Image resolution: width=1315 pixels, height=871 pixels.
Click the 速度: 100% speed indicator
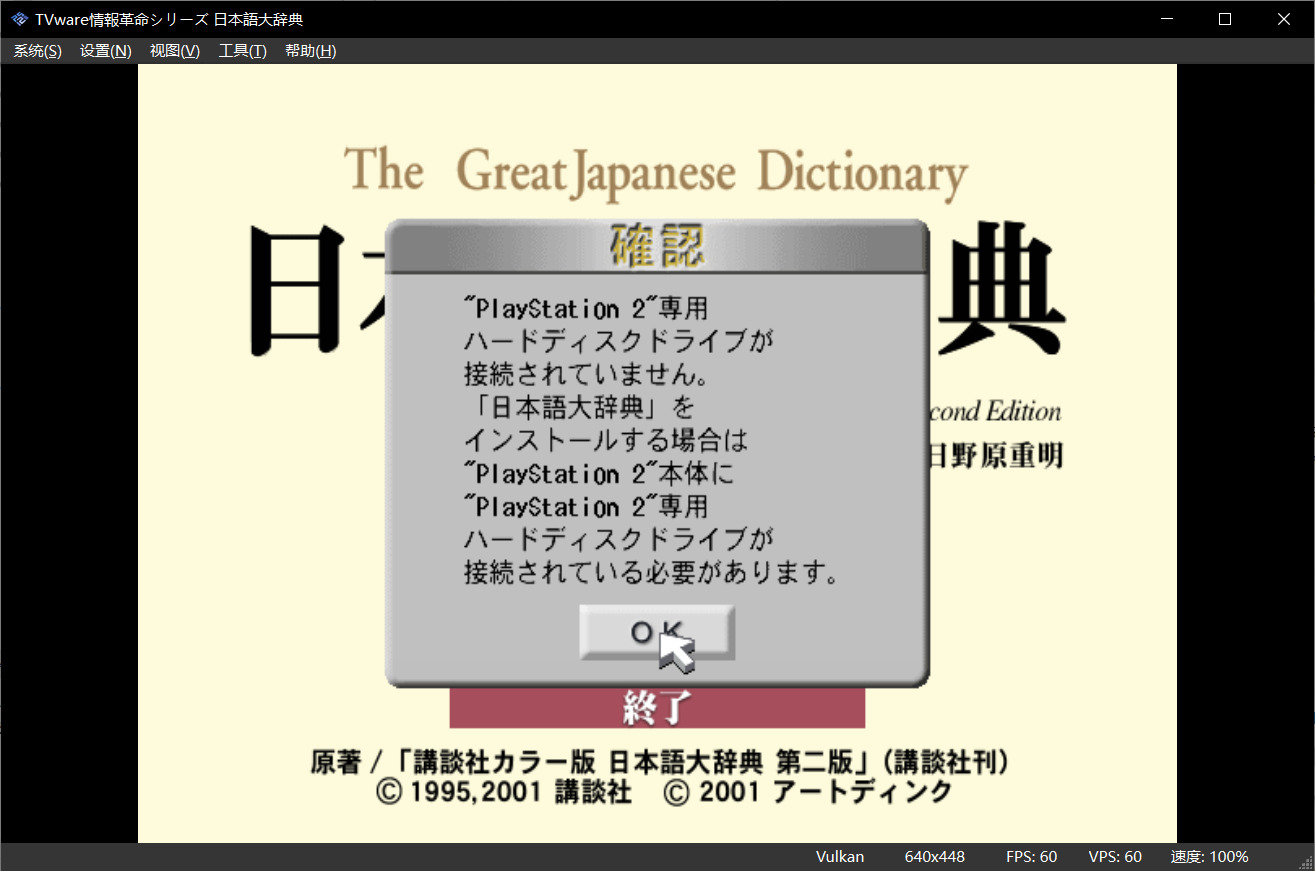point(1209,857)
